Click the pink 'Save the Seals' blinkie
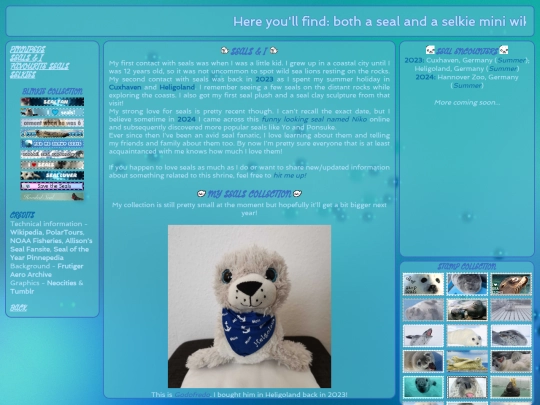 pos(52,186)
